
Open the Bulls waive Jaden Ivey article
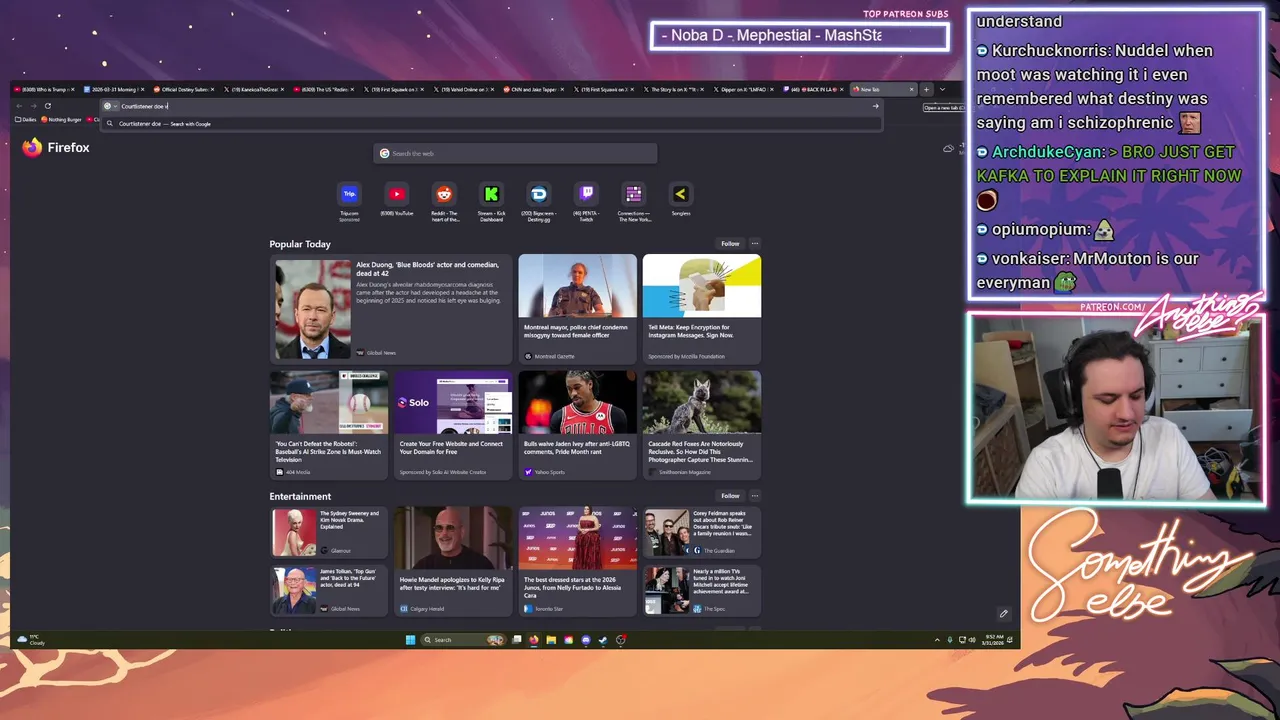(x=577, y=425)
